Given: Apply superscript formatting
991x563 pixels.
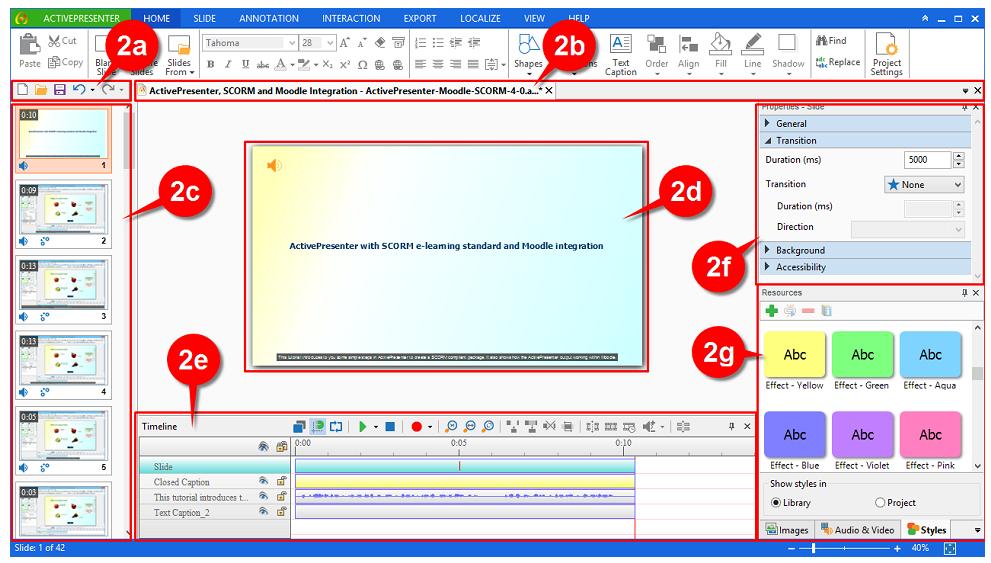Looking at the screenshot, I should 344,64.
